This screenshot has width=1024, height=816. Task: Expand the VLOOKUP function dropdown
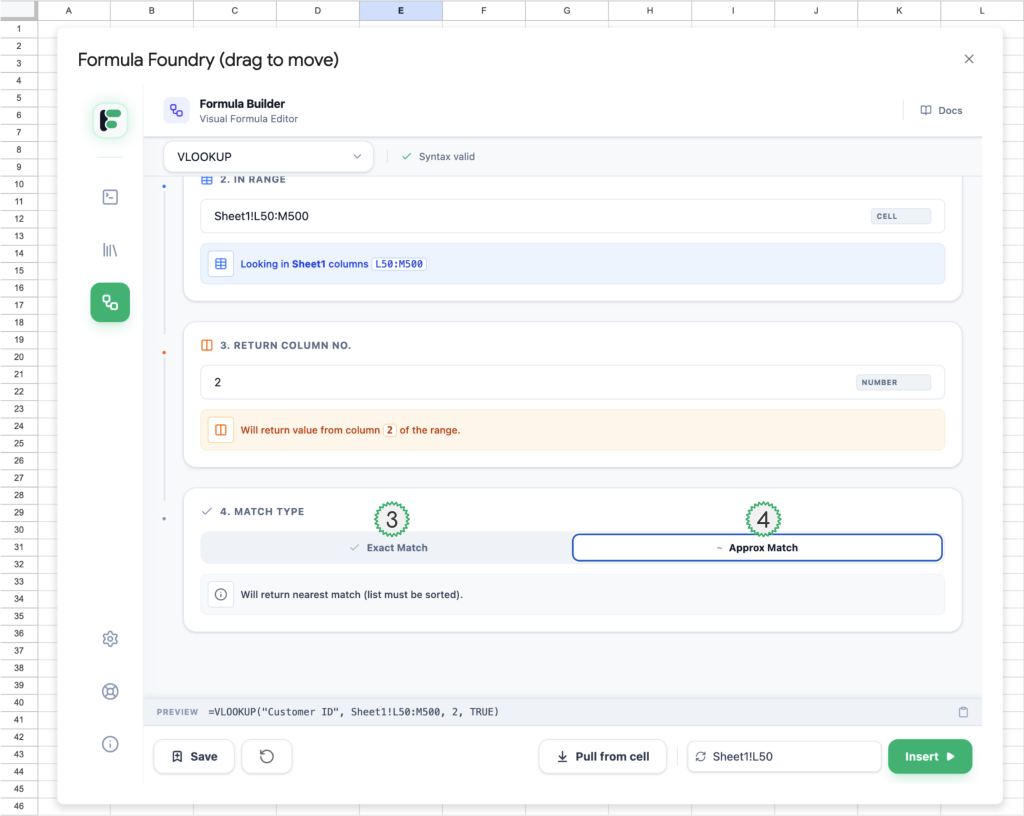click(268, 157)
